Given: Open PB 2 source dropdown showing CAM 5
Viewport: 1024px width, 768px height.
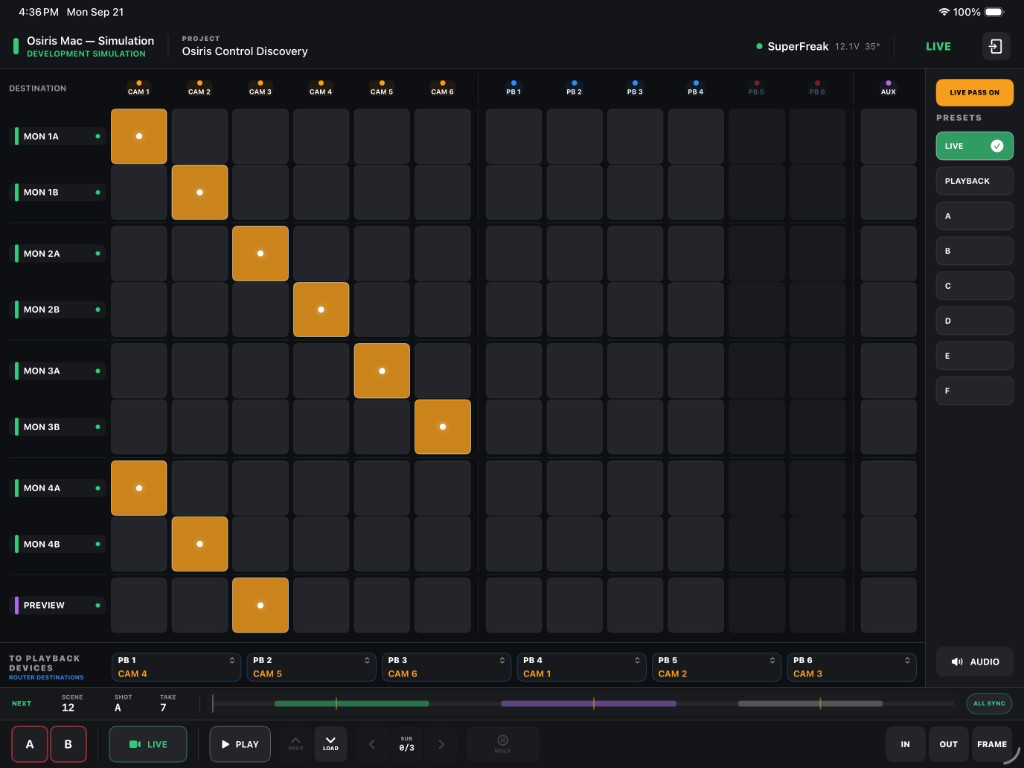Looking at the screenshot, I should (x=311, y=667).
